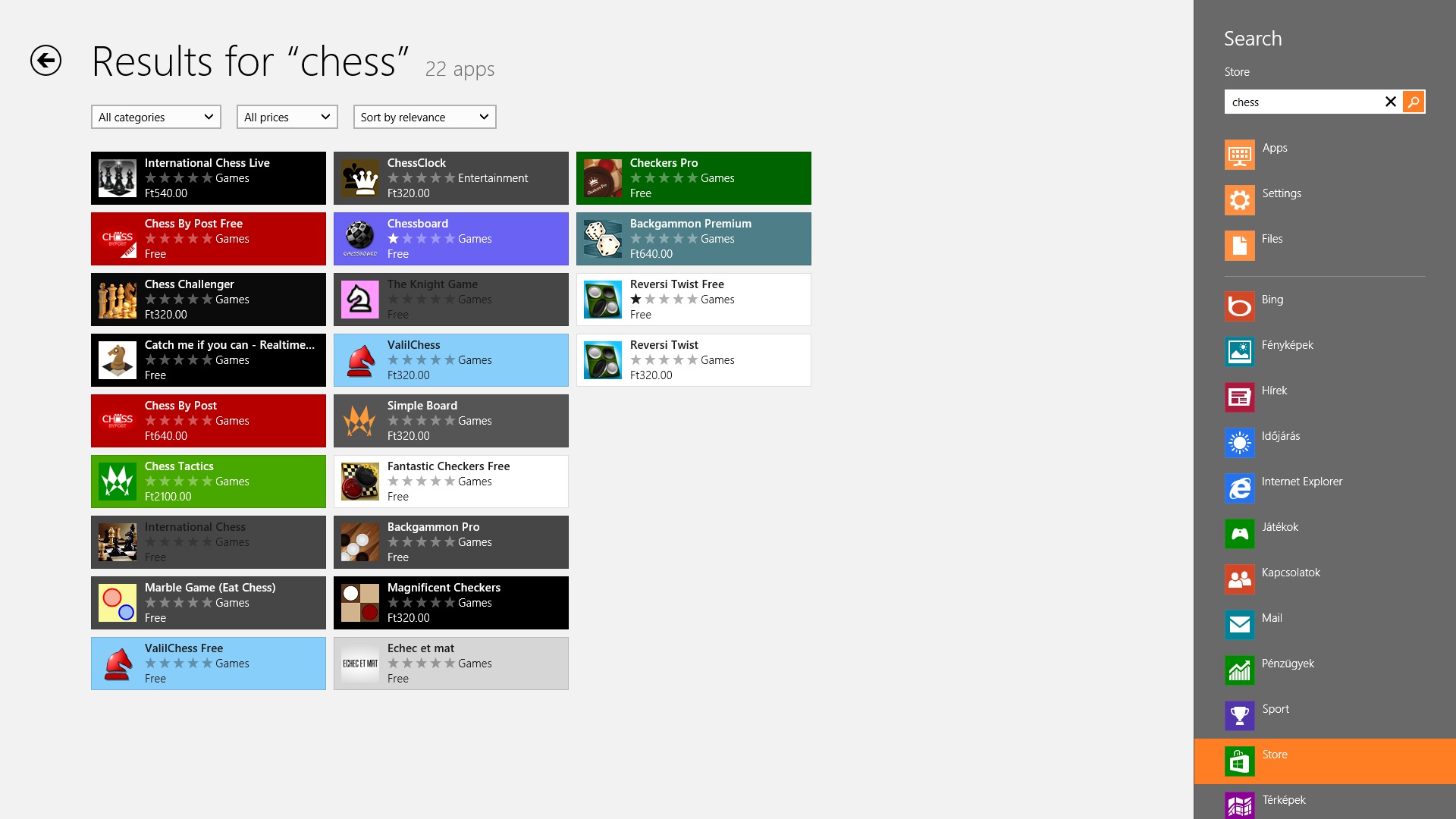Viewport: 1456px width, 819px height.
Task: Open The Knight Game tile
Action: (x=451, y=300)
